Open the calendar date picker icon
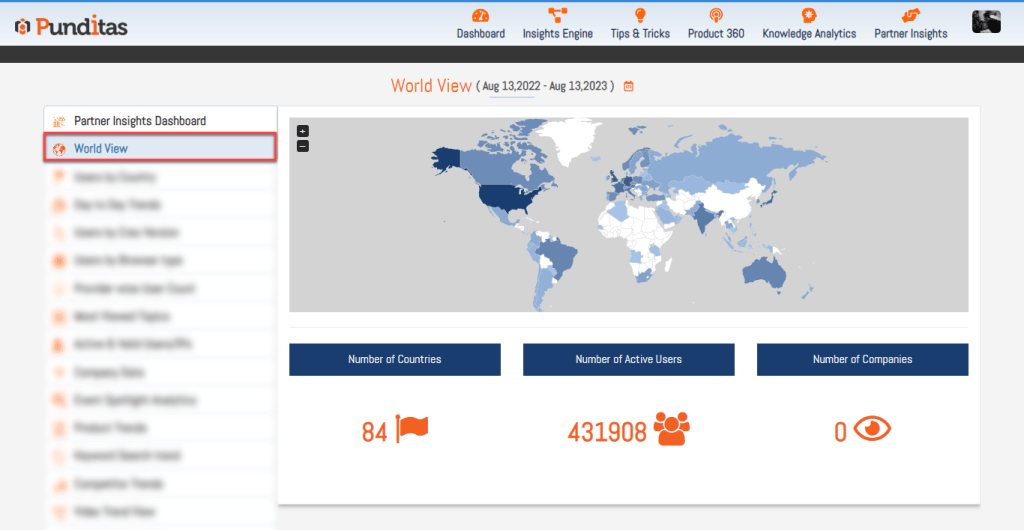This screenshot has height=530, width=1024. pos(629,86)
